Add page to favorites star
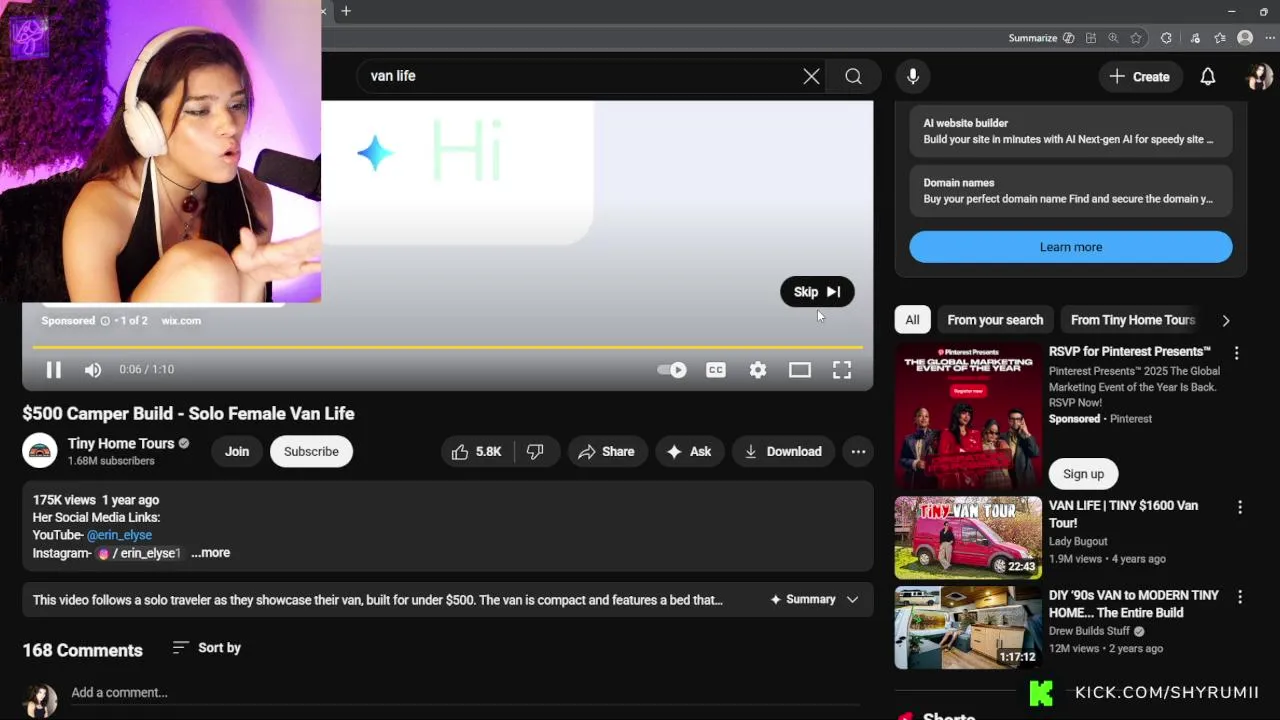1280x720 pixels. (1136, 38)
